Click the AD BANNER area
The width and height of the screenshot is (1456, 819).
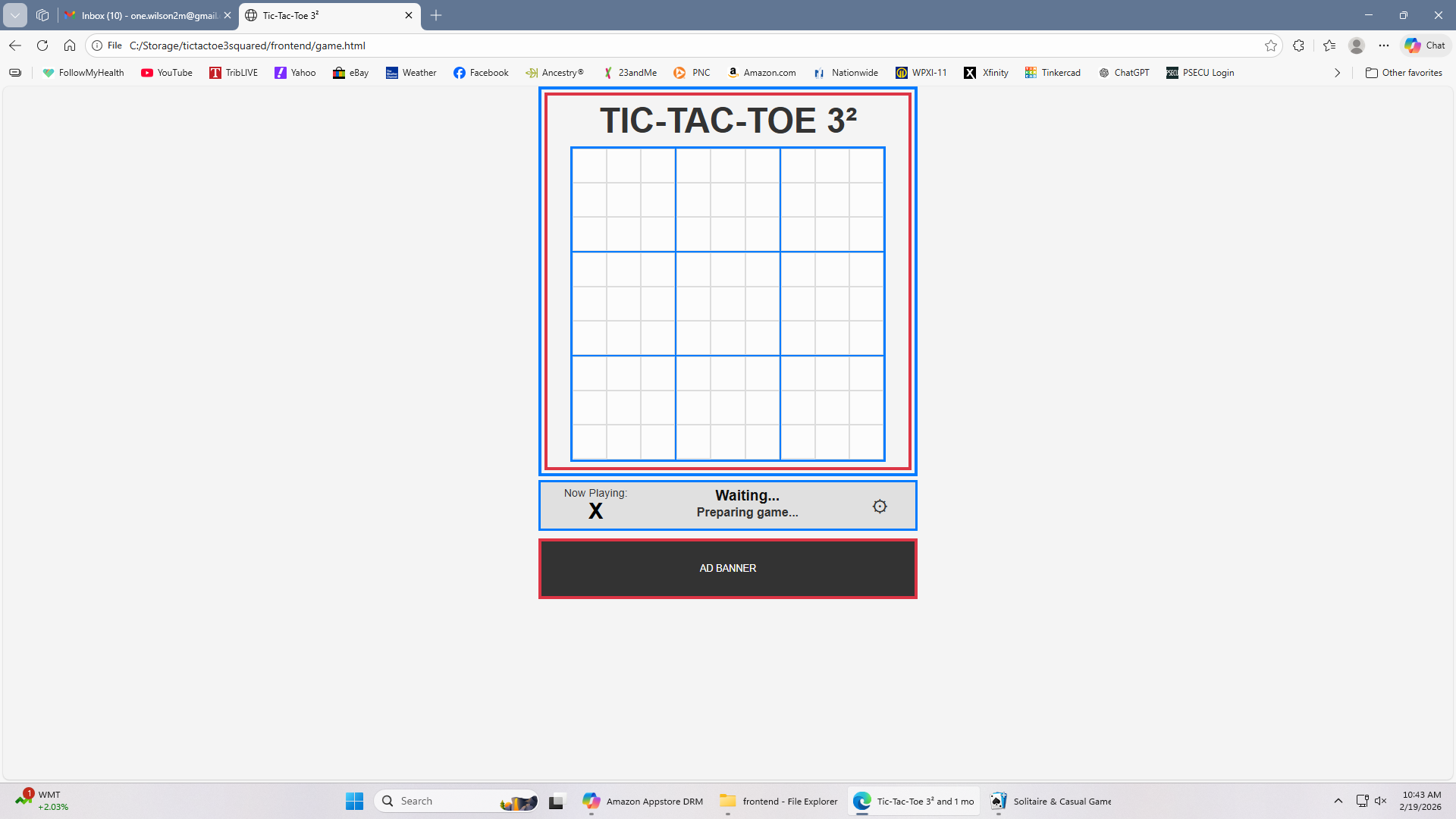[727, 567]
